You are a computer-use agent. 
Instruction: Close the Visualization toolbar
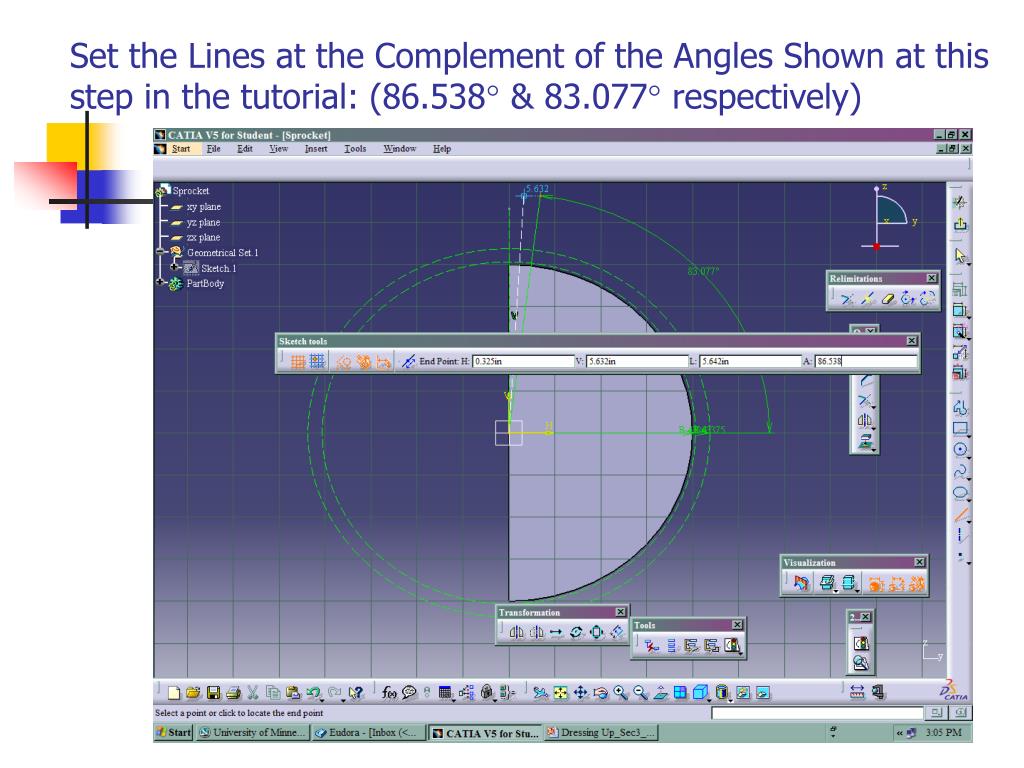tap(920, 562)
